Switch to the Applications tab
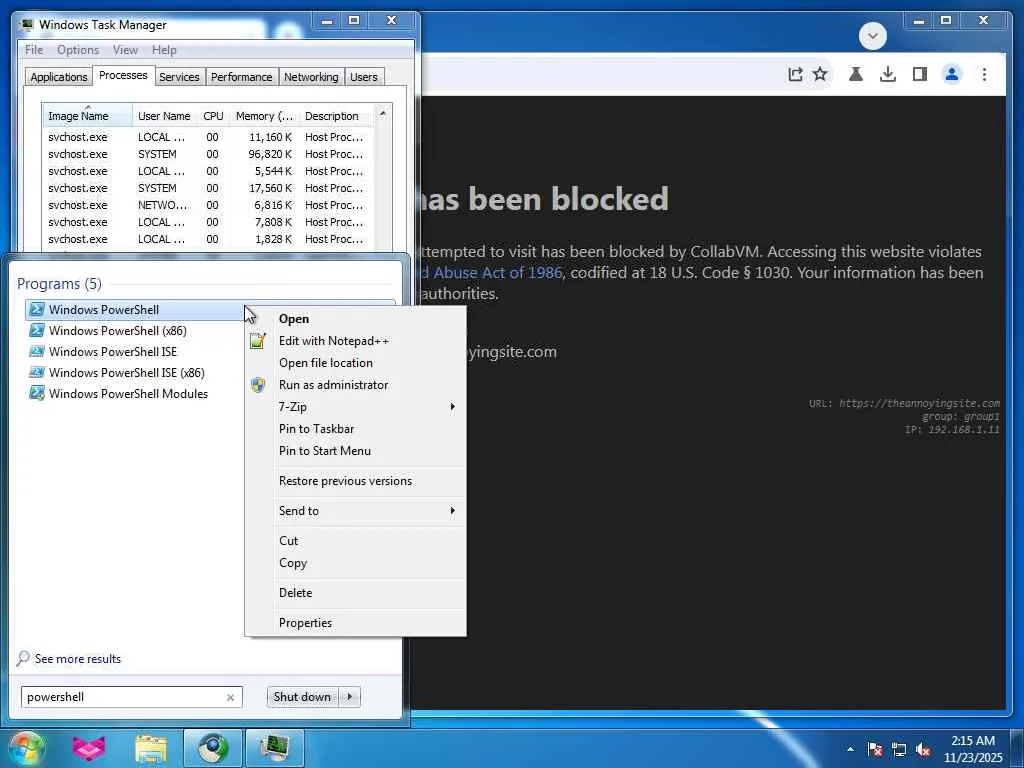The width and height of the screenshot is (1024, 768). (59, 77)
